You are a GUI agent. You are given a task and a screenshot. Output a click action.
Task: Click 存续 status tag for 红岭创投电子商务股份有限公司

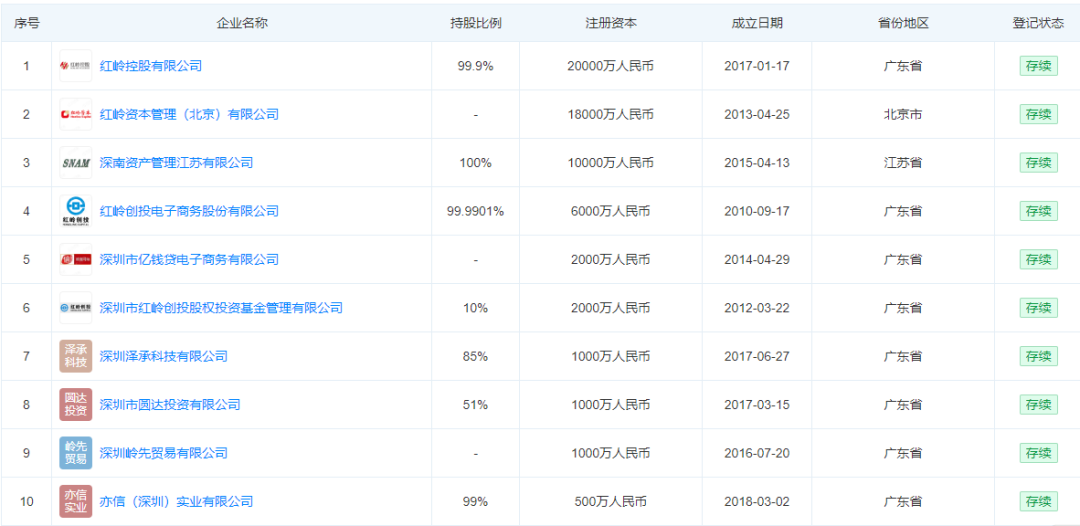pos(1038,211)
